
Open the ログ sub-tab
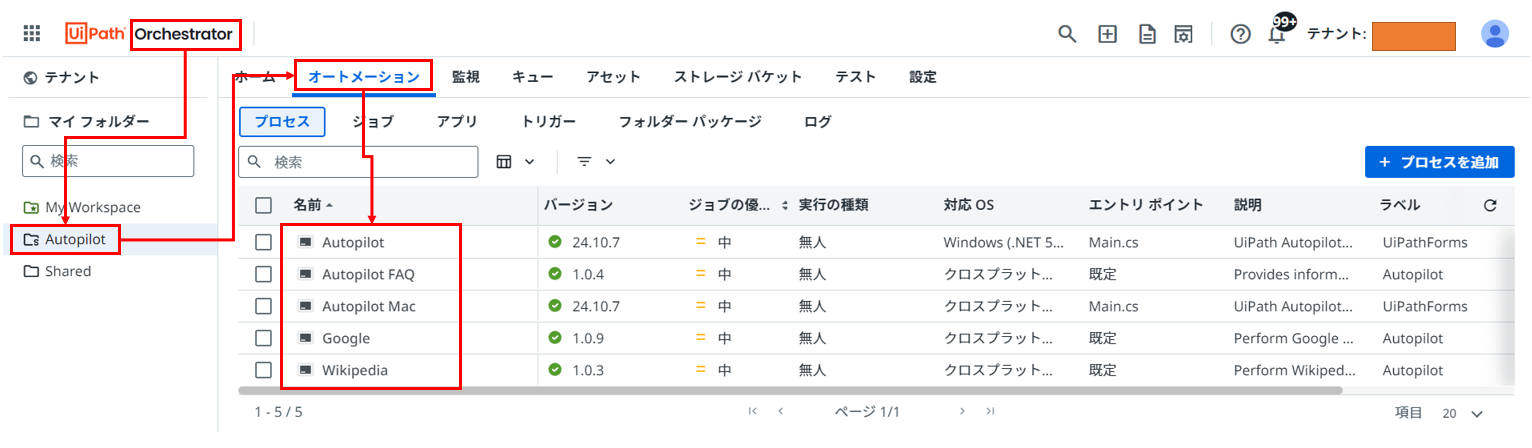[x=818, y=122]
